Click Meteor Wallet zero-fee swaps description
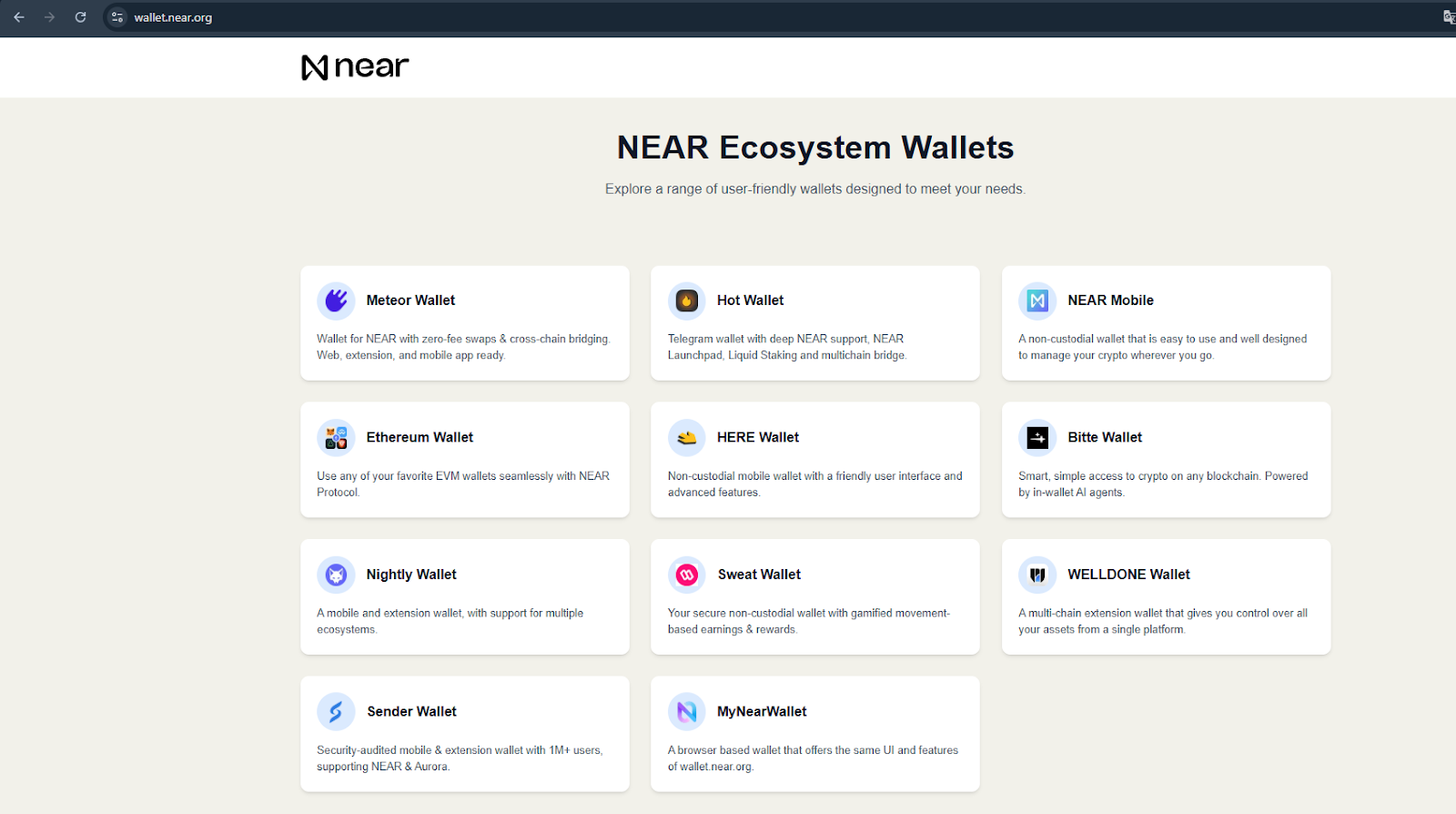Image resolution: width=1456 pixels, height=814 pixels. (463, 347)
